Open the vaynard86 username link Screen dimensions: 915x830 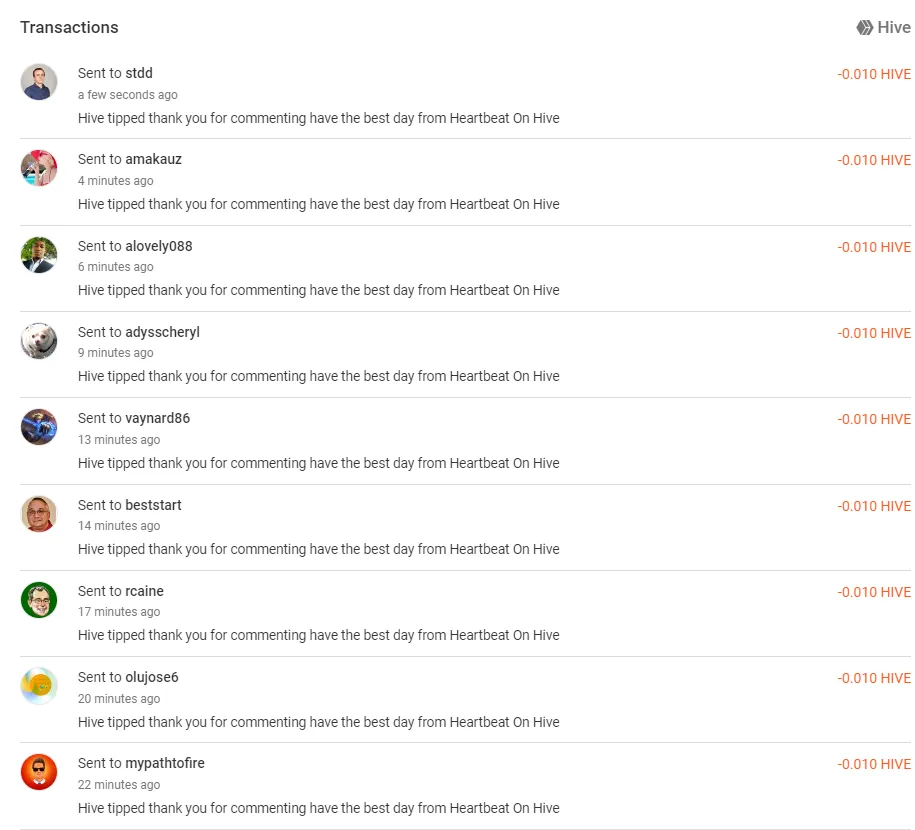[158, 419]
